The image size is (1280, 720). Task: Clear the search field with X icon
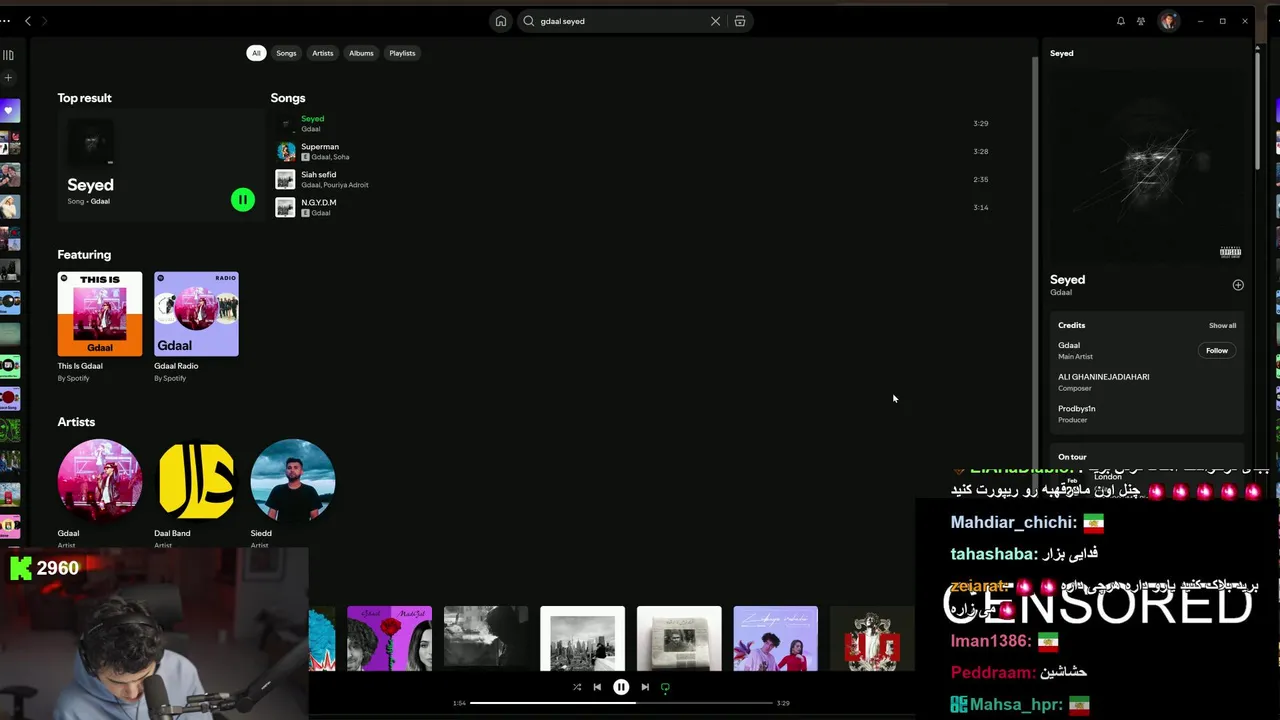(x=715, y=21)
